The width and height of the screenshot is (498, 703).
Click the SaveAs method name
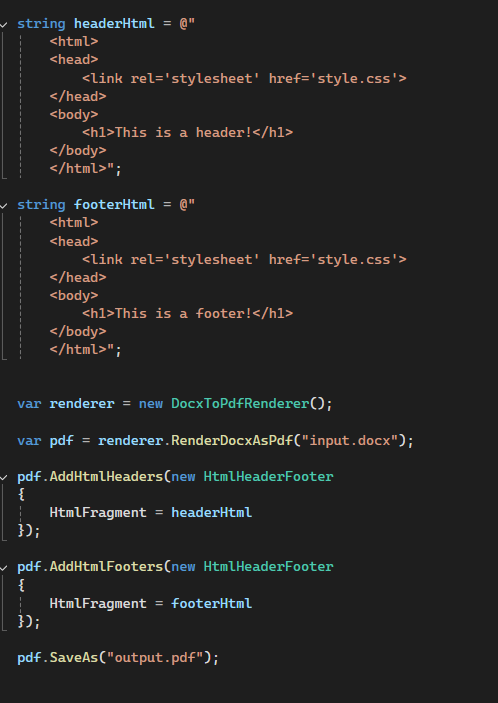[74, 658]
